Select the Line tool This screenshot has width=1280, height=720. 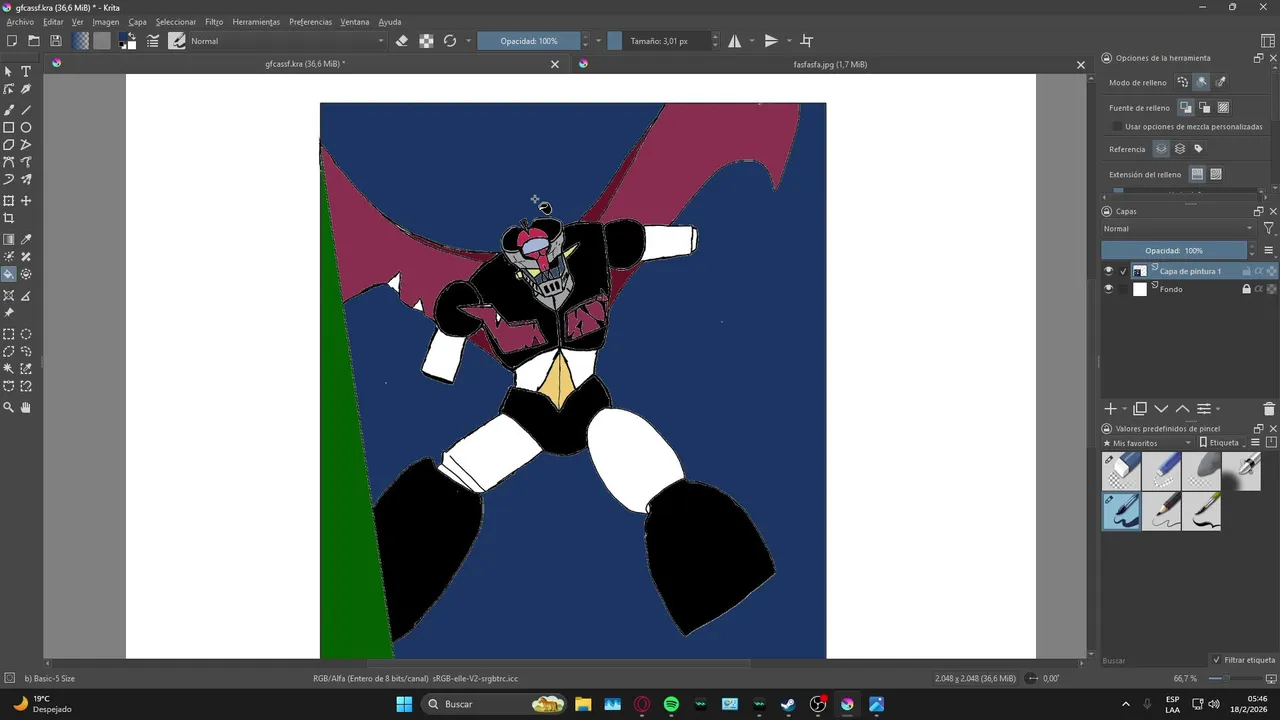tap(26, 110)
